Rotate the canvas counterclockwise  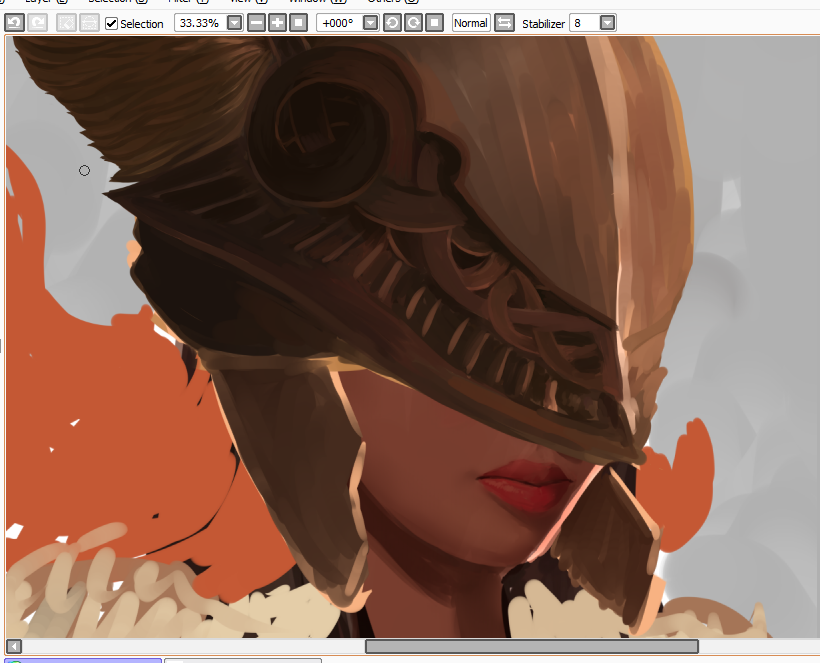click(x=392, y=23)
